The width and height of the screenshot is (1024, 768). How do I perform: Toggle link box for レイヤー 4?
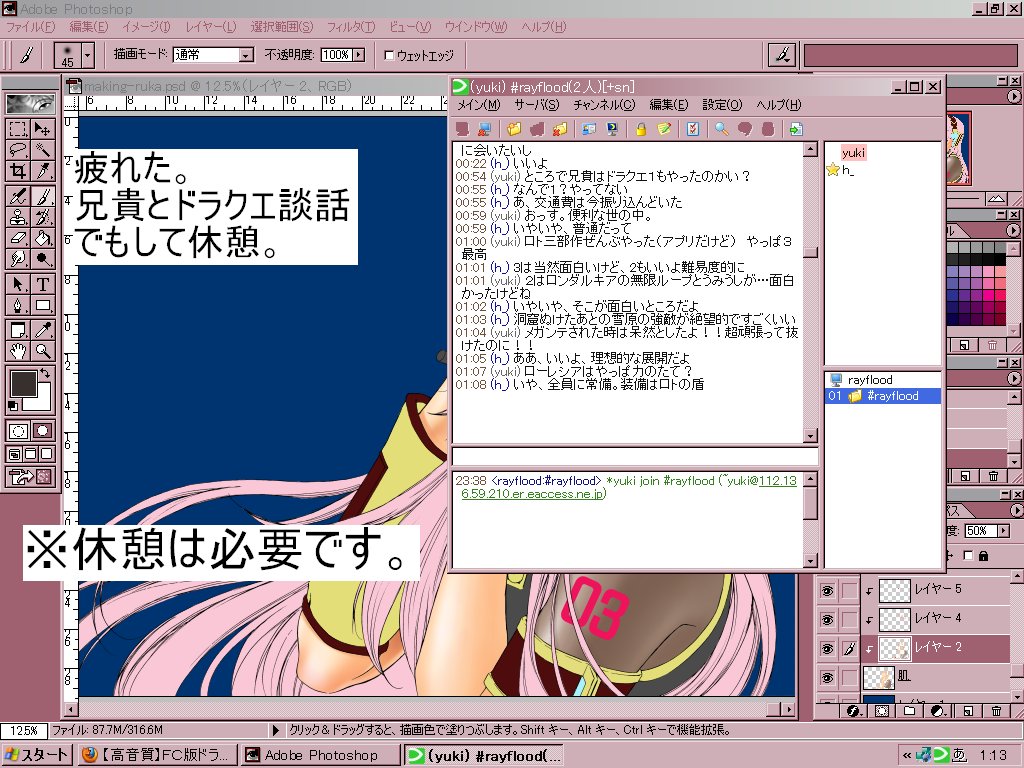click(x=849, y=619)
